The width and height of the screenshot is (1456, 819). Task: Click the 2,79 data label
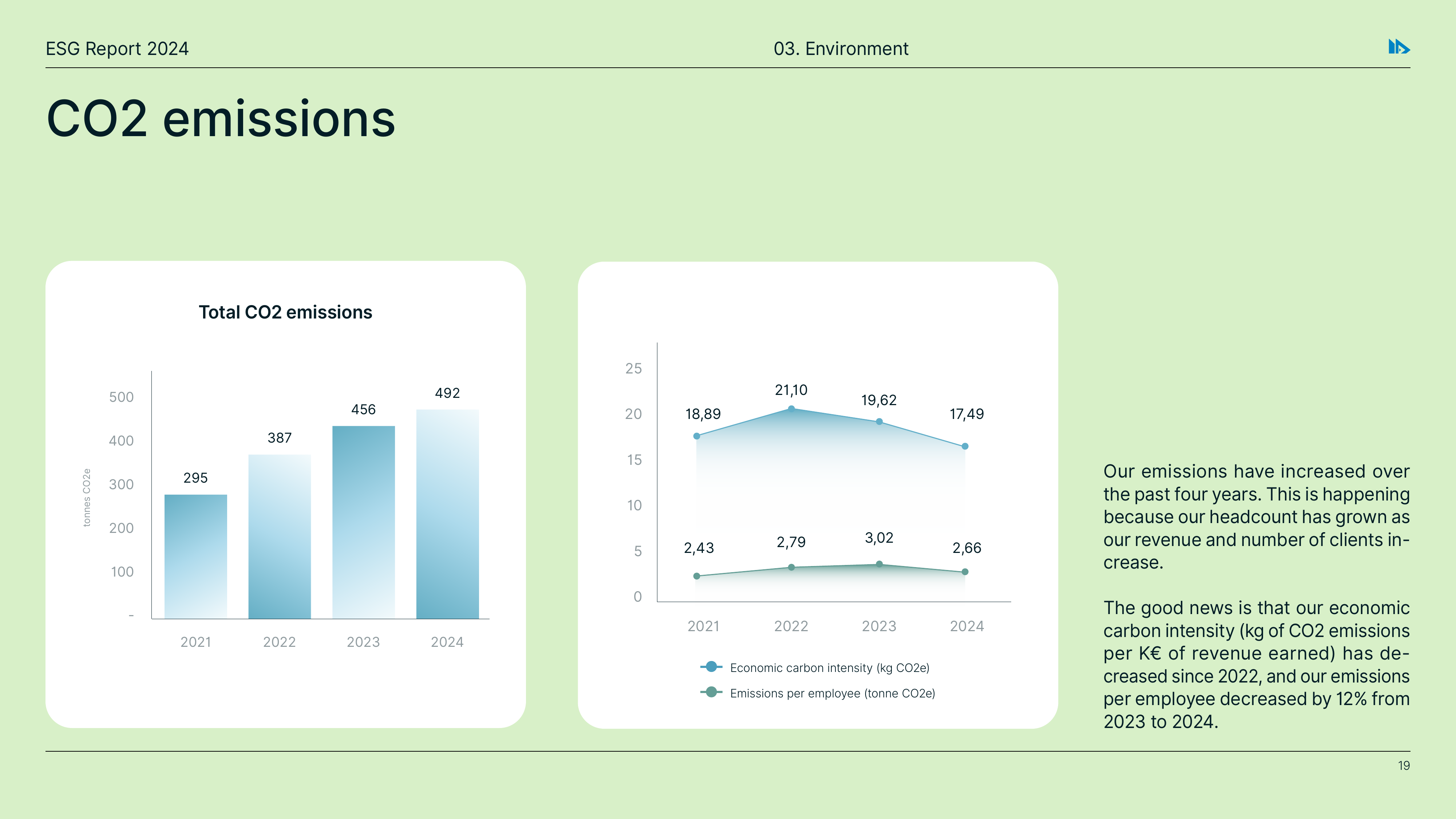point(791,543)
